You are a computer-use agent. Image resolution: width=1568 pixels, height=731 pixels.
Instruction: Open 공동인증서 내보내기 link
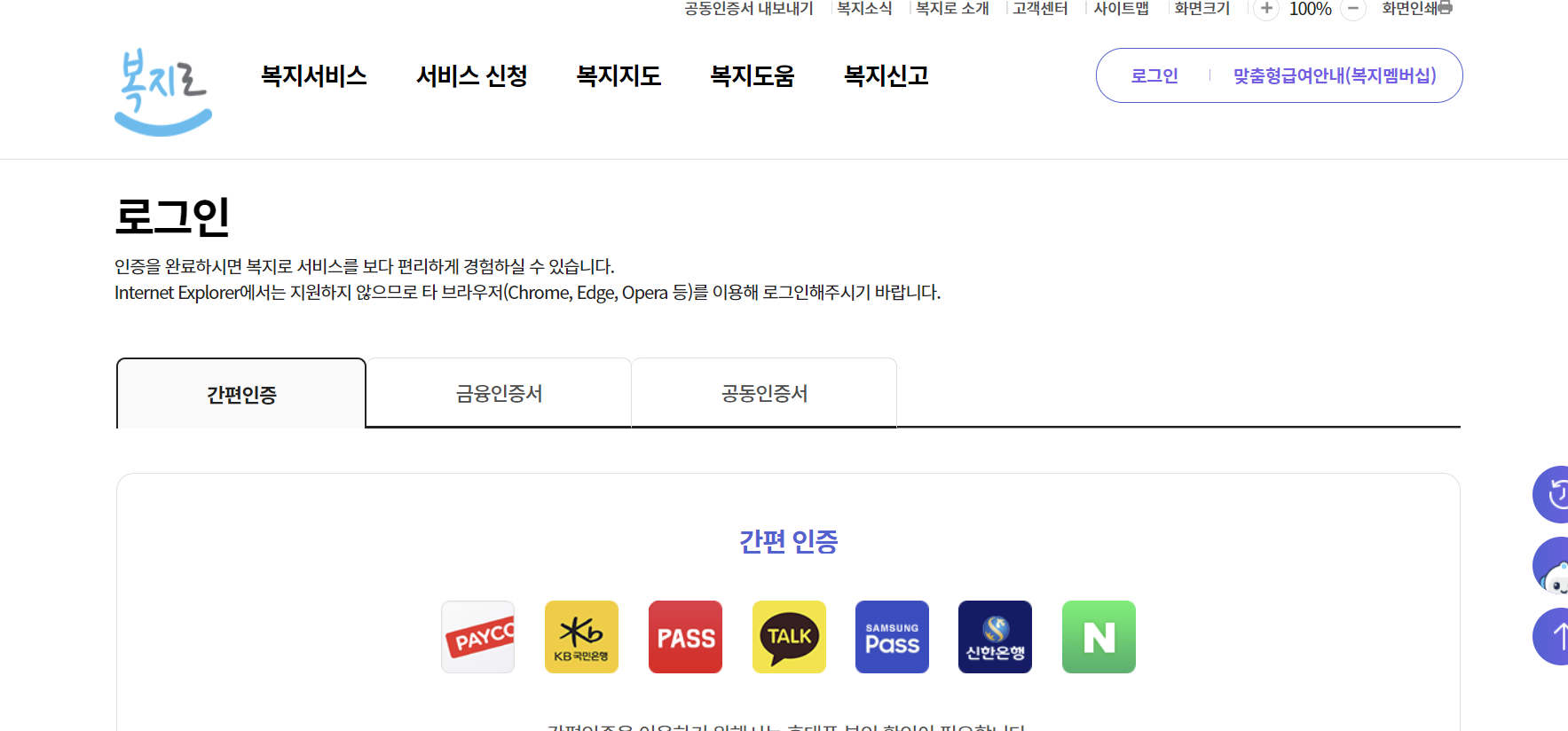click(749, 9)
